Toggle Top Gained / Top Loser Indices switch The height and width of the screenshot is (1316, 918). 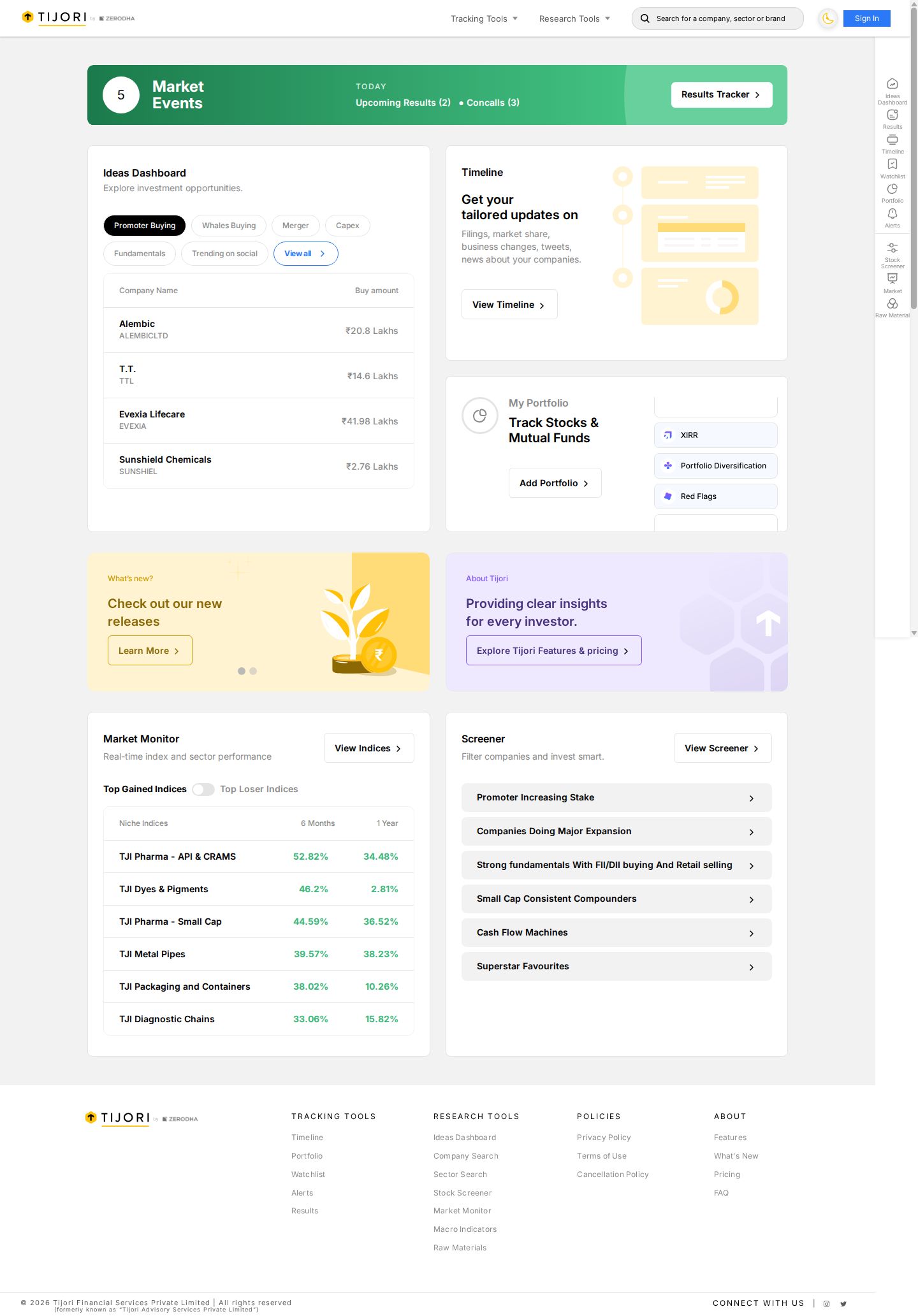203,790
